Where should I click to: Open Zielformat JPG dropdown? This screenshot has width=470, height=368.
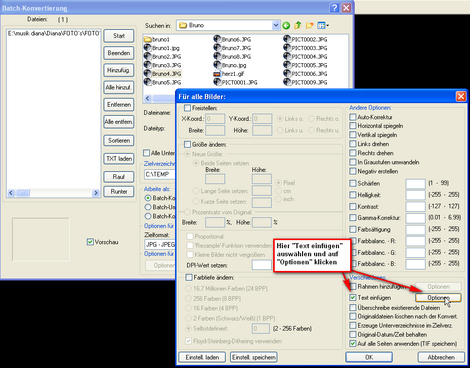point(160,244)
